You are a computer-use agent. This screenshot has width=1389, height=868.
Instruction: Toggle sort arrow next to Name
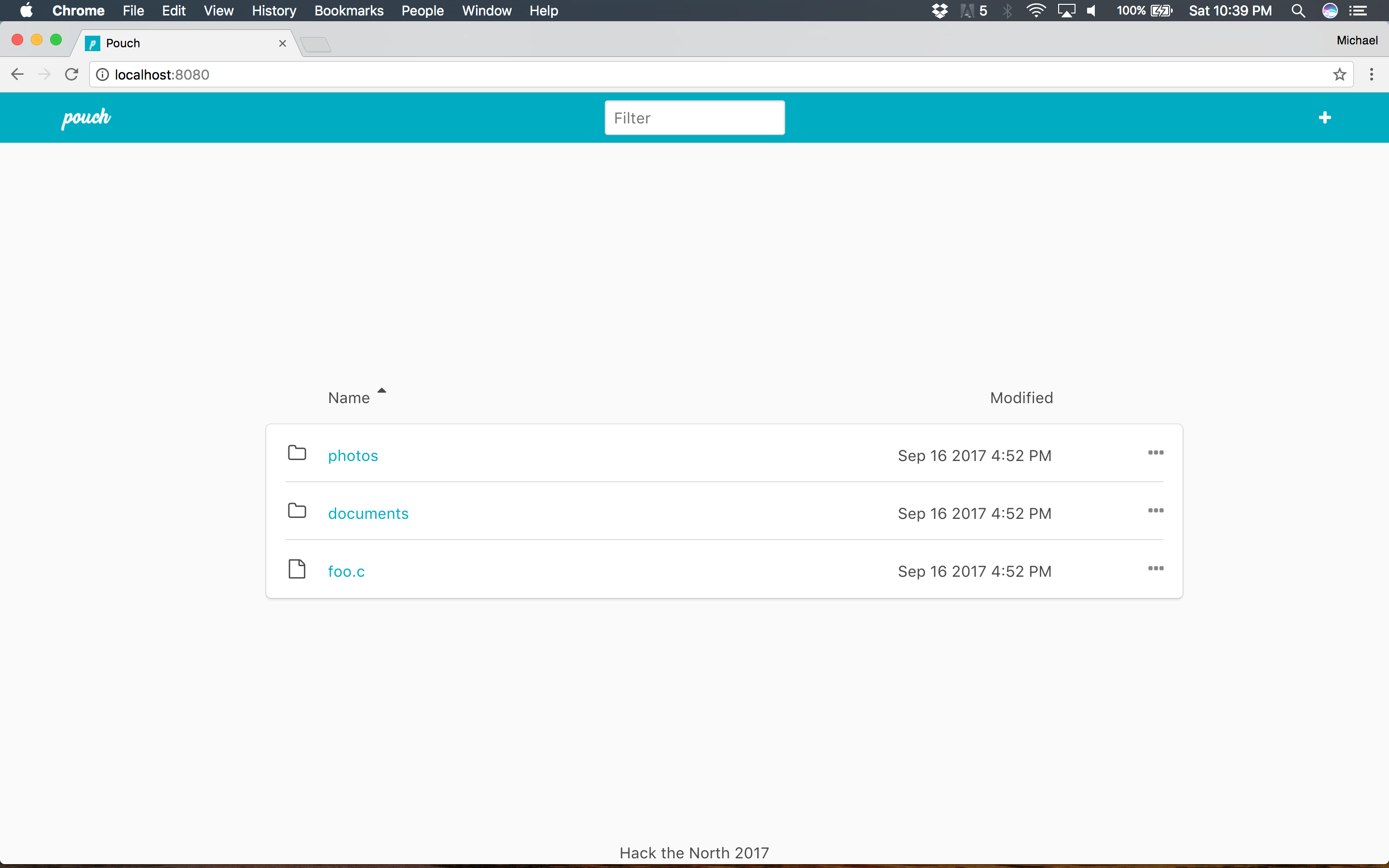381,391
